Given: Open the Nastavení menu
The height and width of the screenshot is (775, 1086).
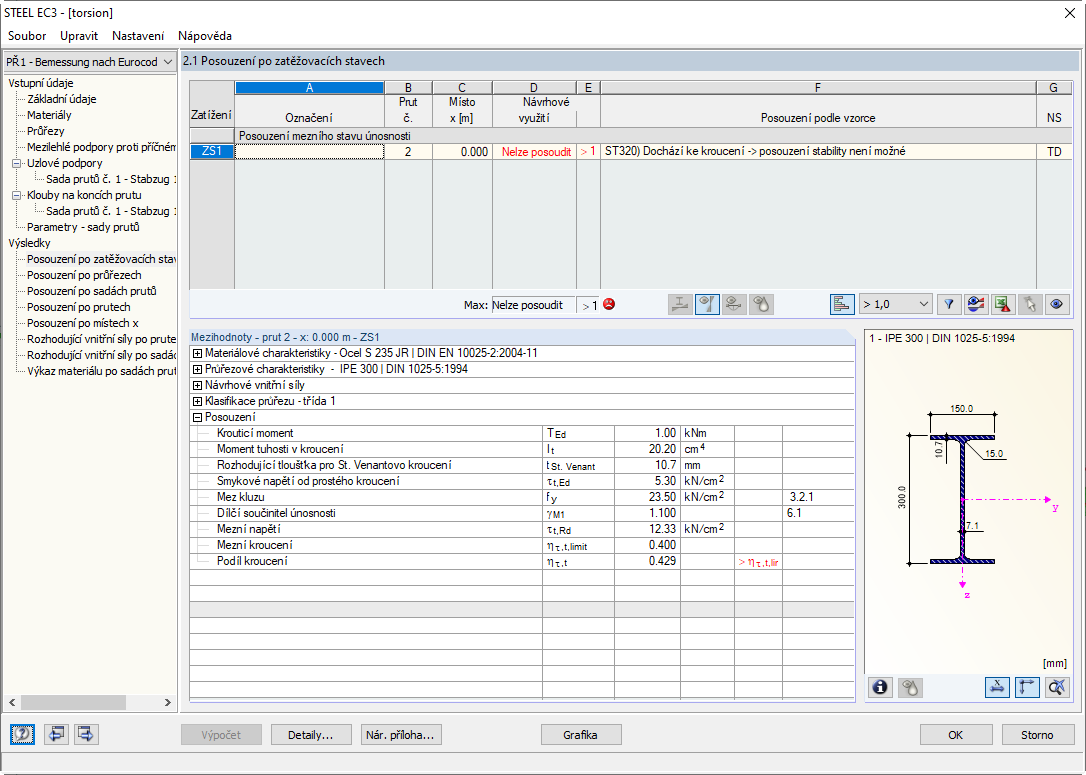Looking at the screenshot, I should coord(138,35).
